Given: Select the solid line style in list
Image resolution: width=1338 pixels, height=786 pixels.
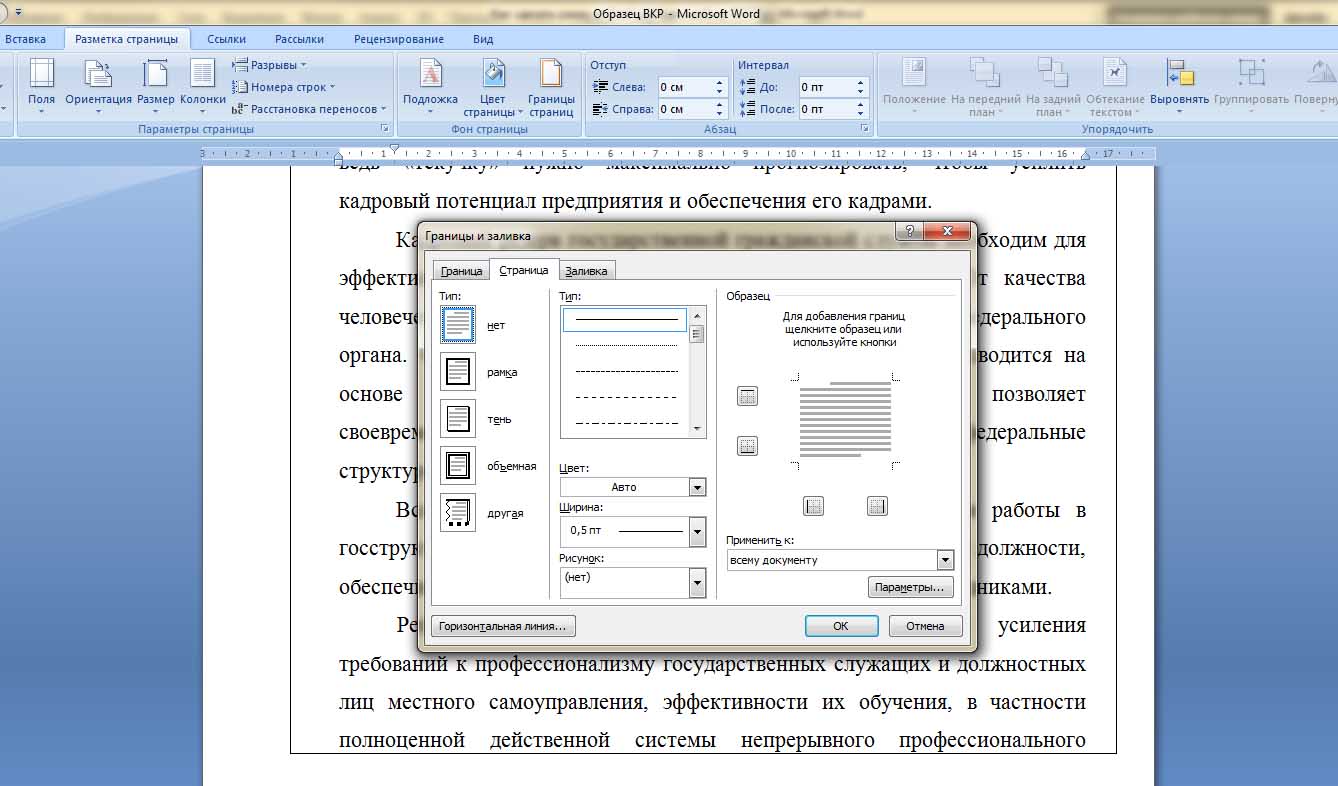Looking at the screenshot, I should point(625,320).
